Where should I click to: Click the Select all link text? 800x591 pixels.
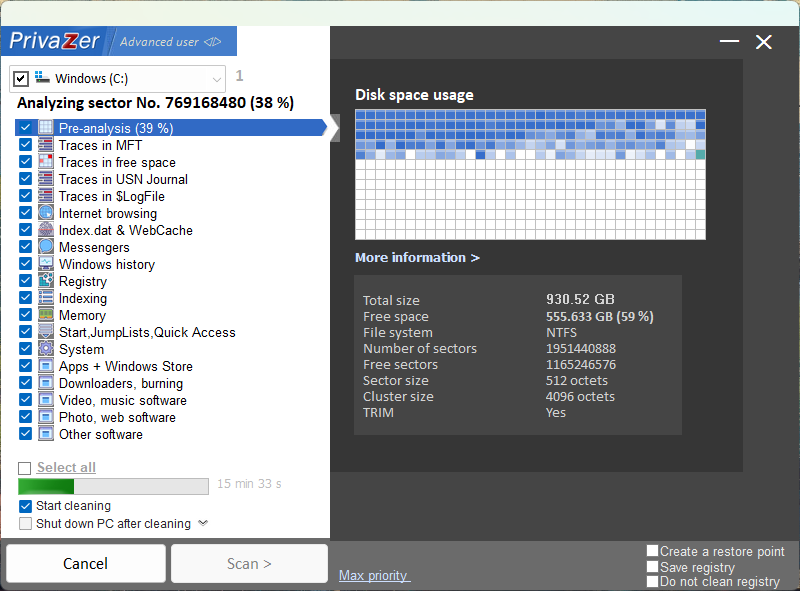(x=66, y=467)
